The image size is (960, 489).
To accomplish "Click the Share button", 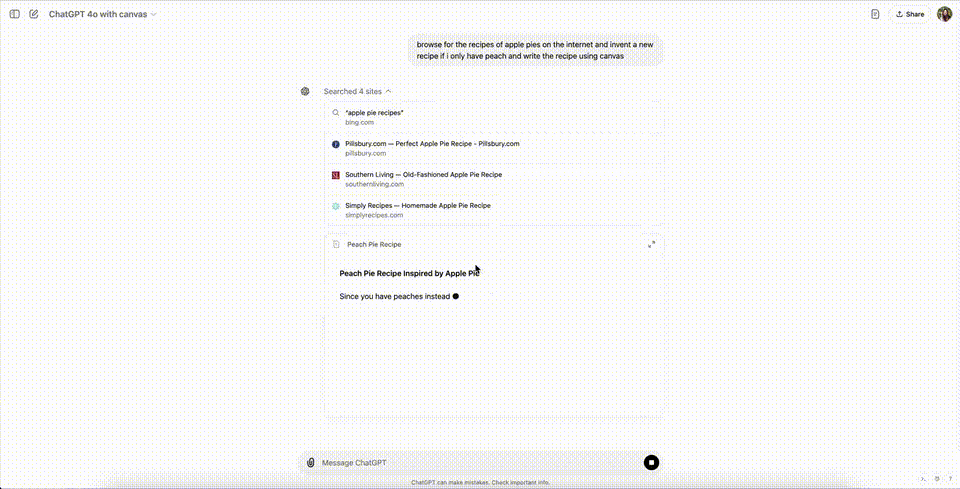I will click(910, 14).
